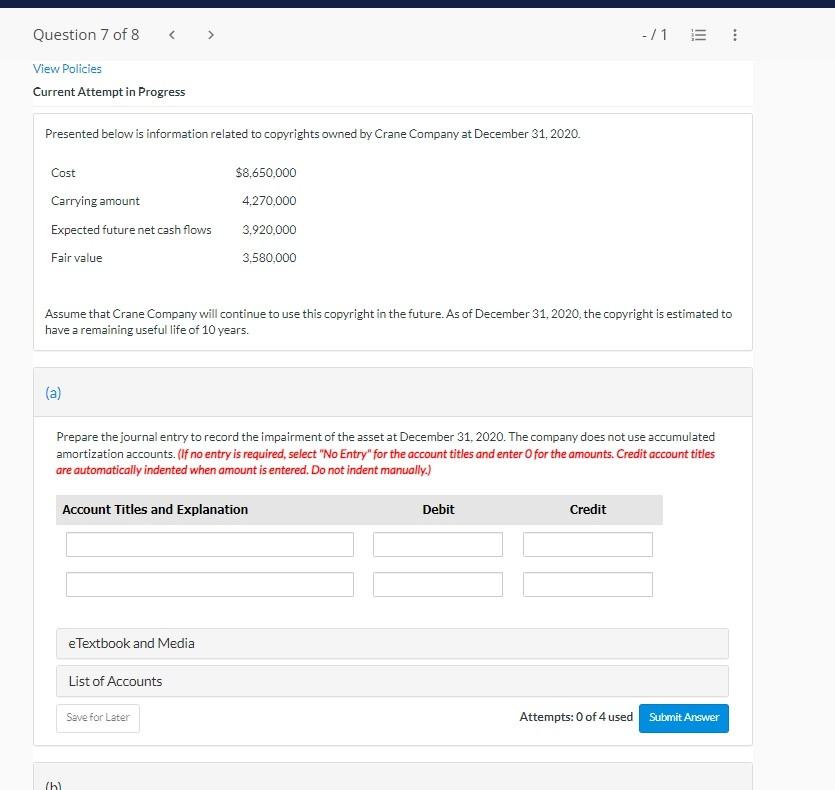Open the View Policies link

[x=67, y=68]
